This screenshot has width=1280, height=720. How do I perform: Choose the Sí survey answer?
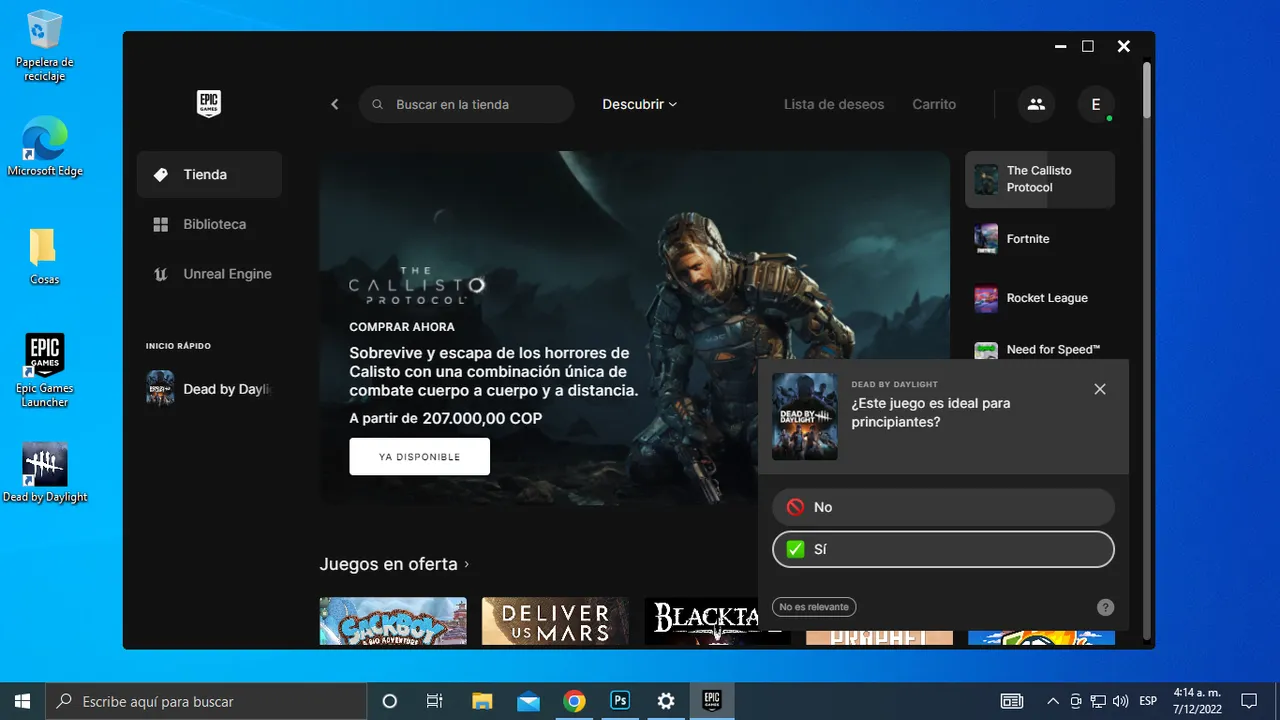[943, 549]
